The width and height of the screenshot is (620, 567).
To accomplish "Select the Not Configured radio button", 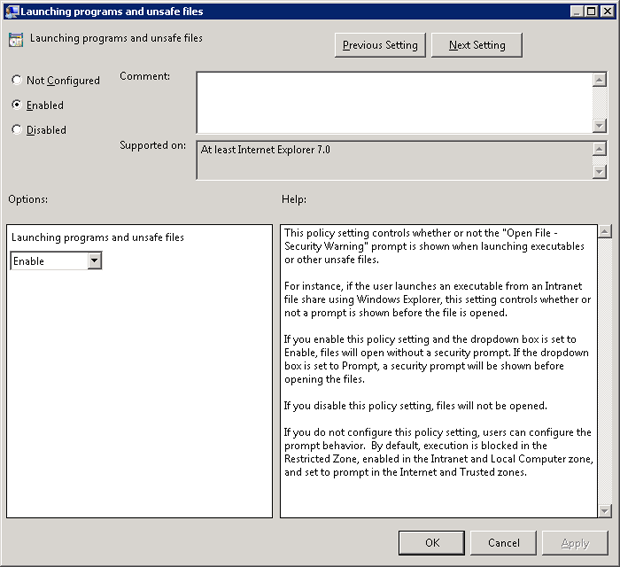I will tap(17, 80).
